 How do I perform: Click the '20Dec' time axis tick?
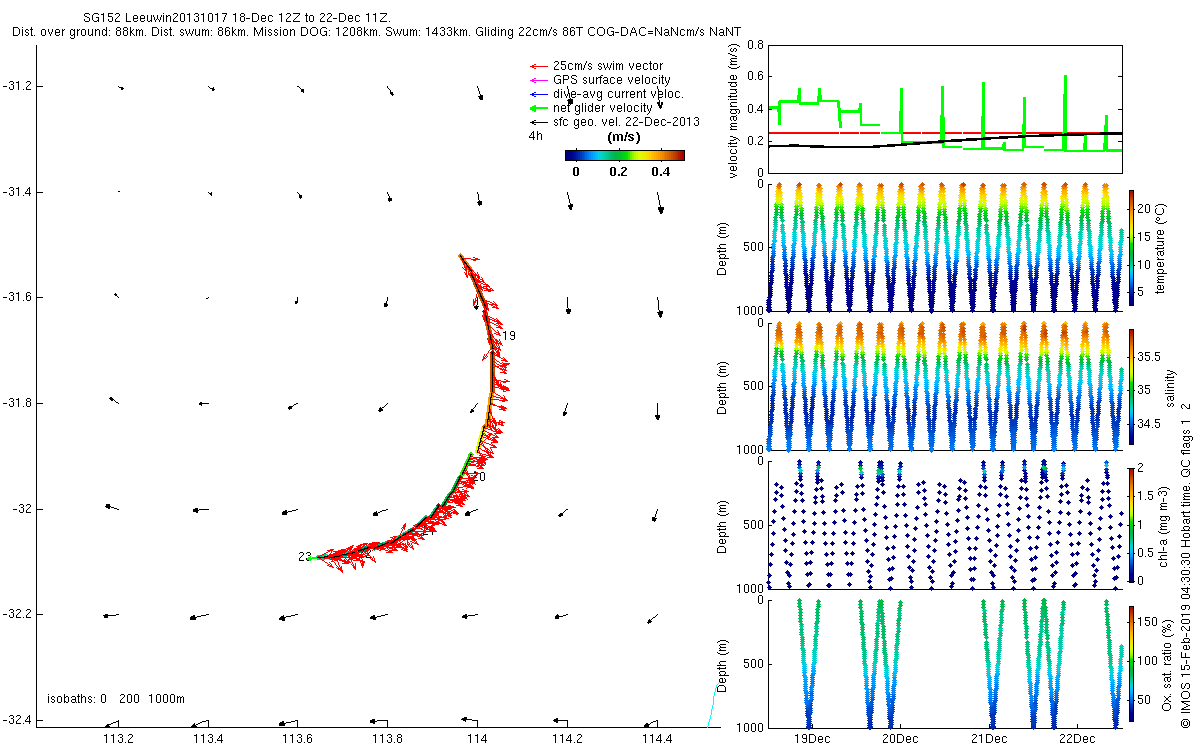(900, 739)
